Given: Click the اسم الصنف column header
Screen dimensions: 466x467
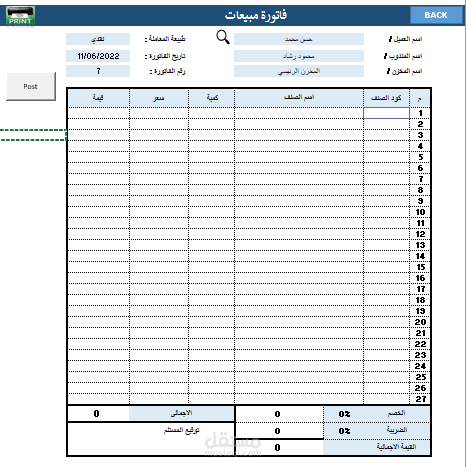Looking at the screenshot, I should click(x=299, y=98).
